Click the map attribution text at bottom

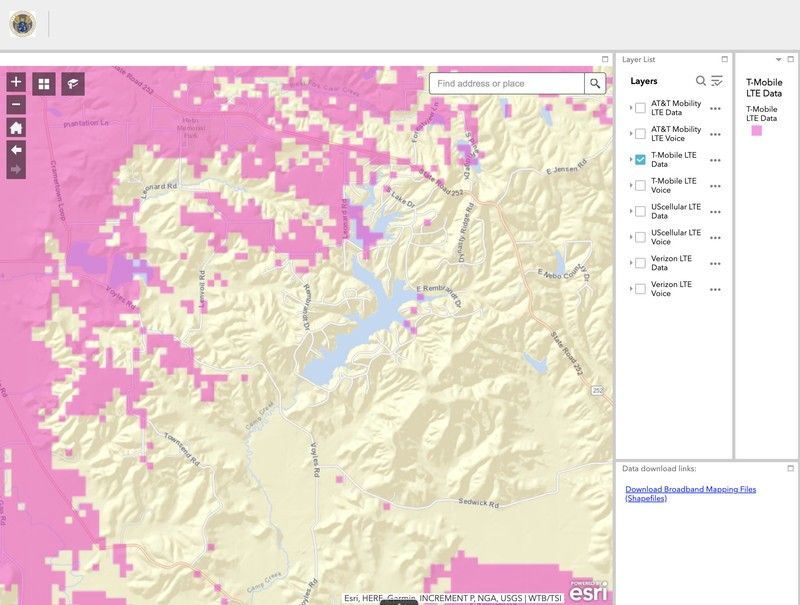(x=453, y=598)
